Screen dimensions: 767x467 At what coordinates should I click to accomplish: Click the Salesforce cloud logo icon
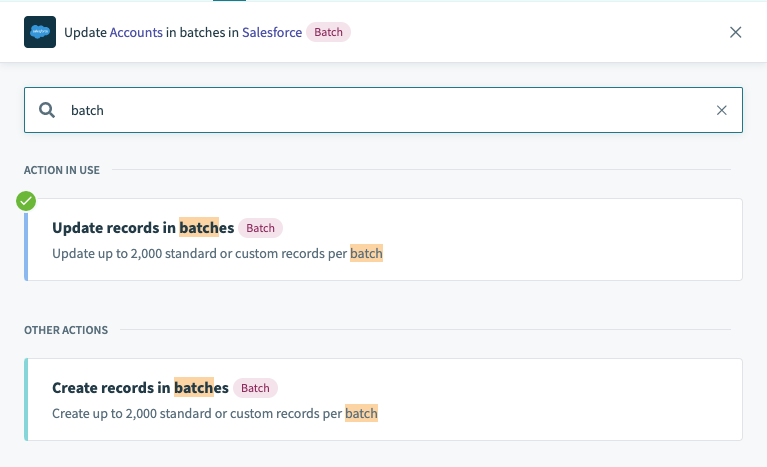[40, 32]
